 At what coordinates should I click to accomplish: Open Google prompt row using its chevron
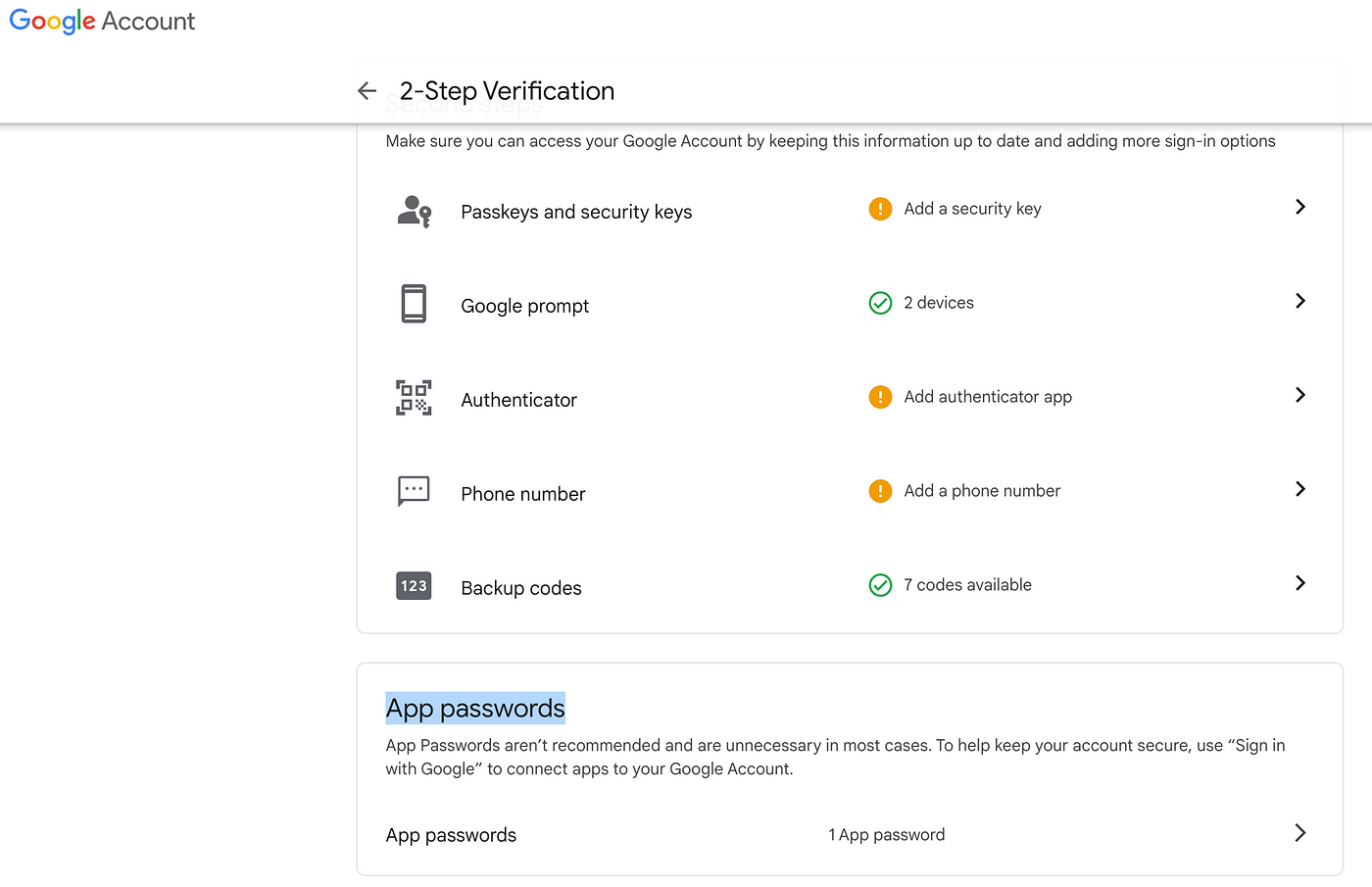tap(1299, 301)
